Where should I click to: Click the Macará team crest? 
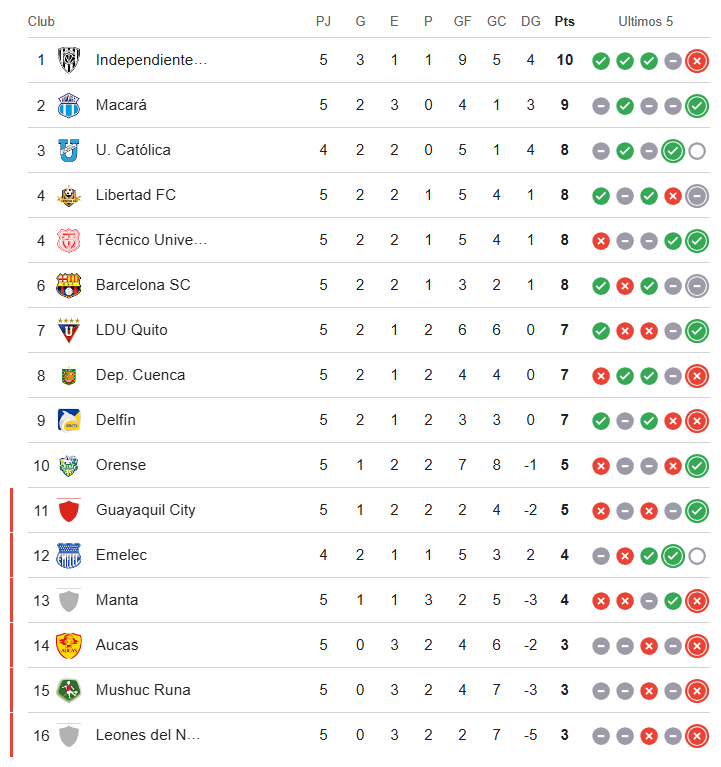[69, 105]
